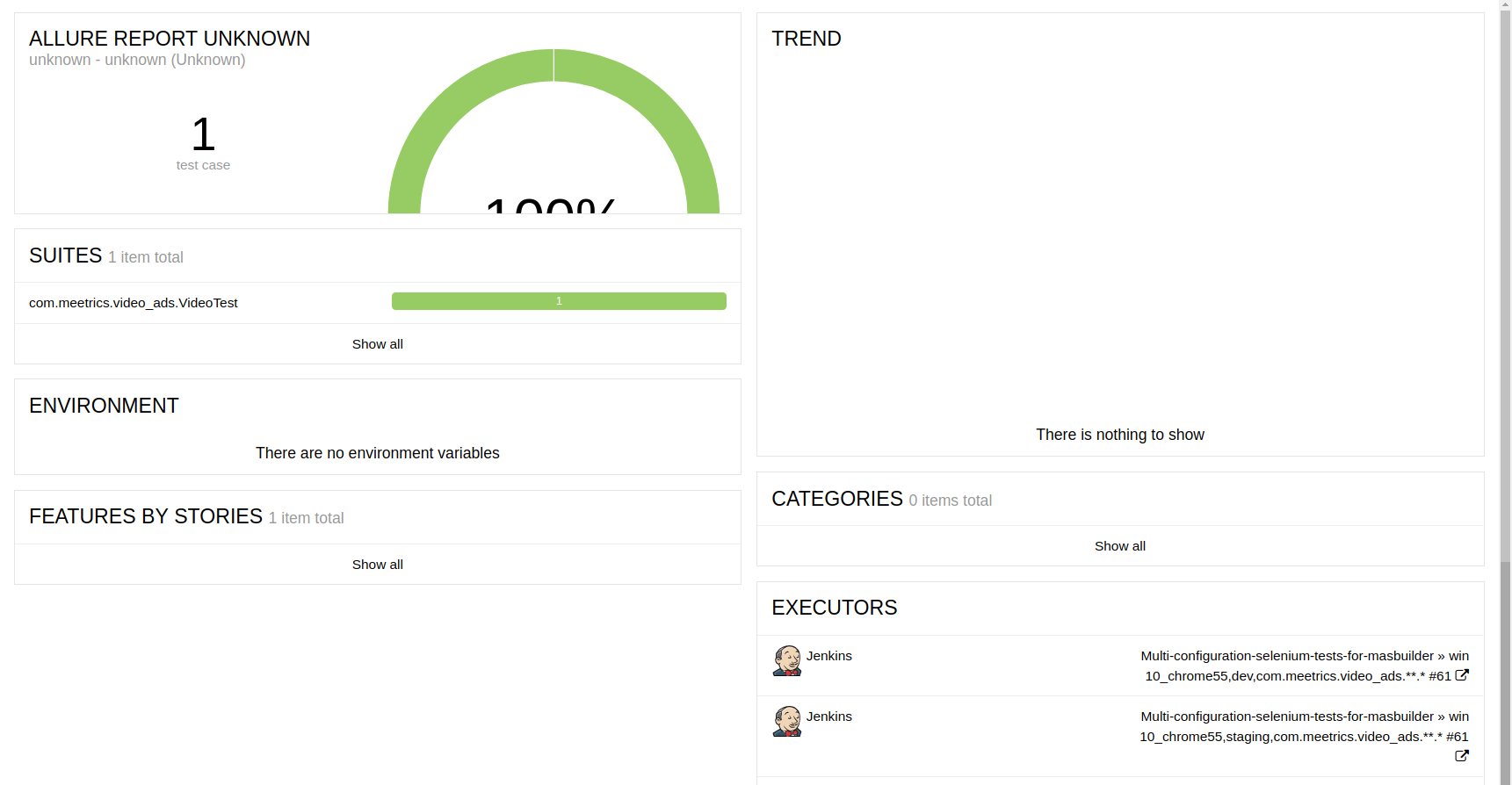Select the TREND widget heading
The width and height of the screenshot is (1512, 785).
click(807, 39)
